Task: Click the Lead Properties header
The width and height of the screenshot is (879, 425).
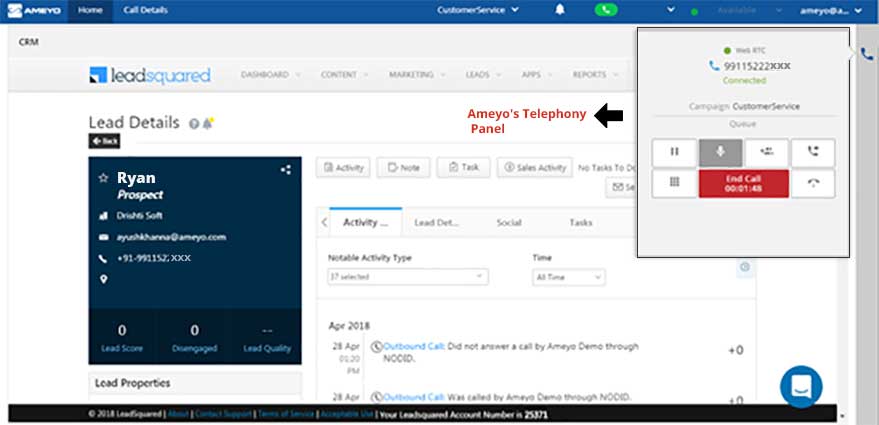Action: click(x=195, y=383)
